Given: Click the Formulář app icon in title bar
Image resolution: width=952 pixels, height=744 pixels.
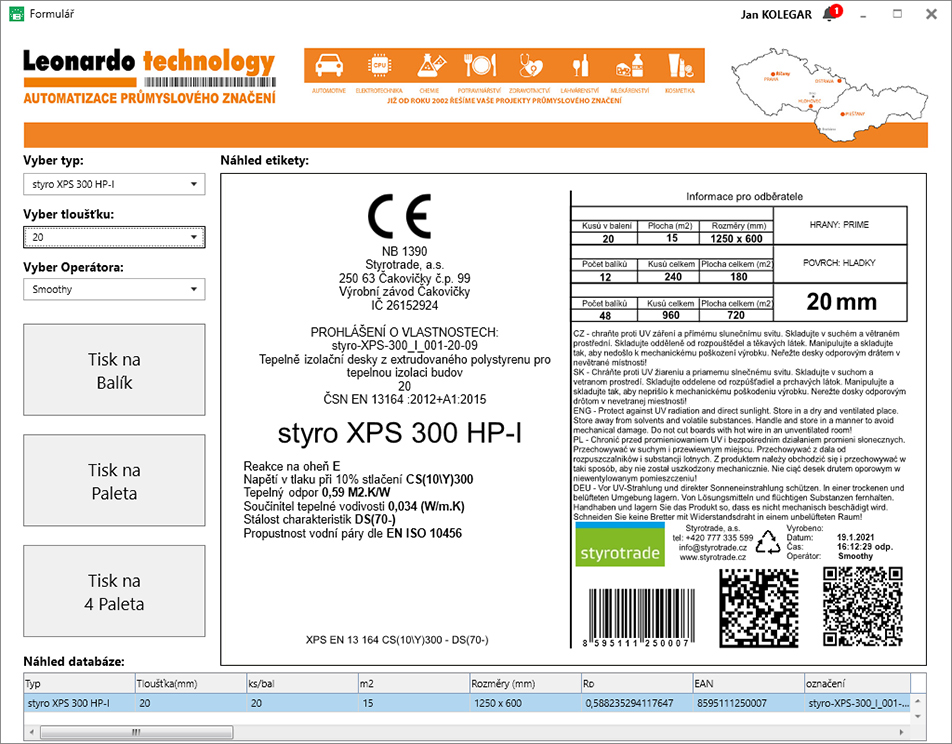Looking at the screenshot, I should coord(16,14).
